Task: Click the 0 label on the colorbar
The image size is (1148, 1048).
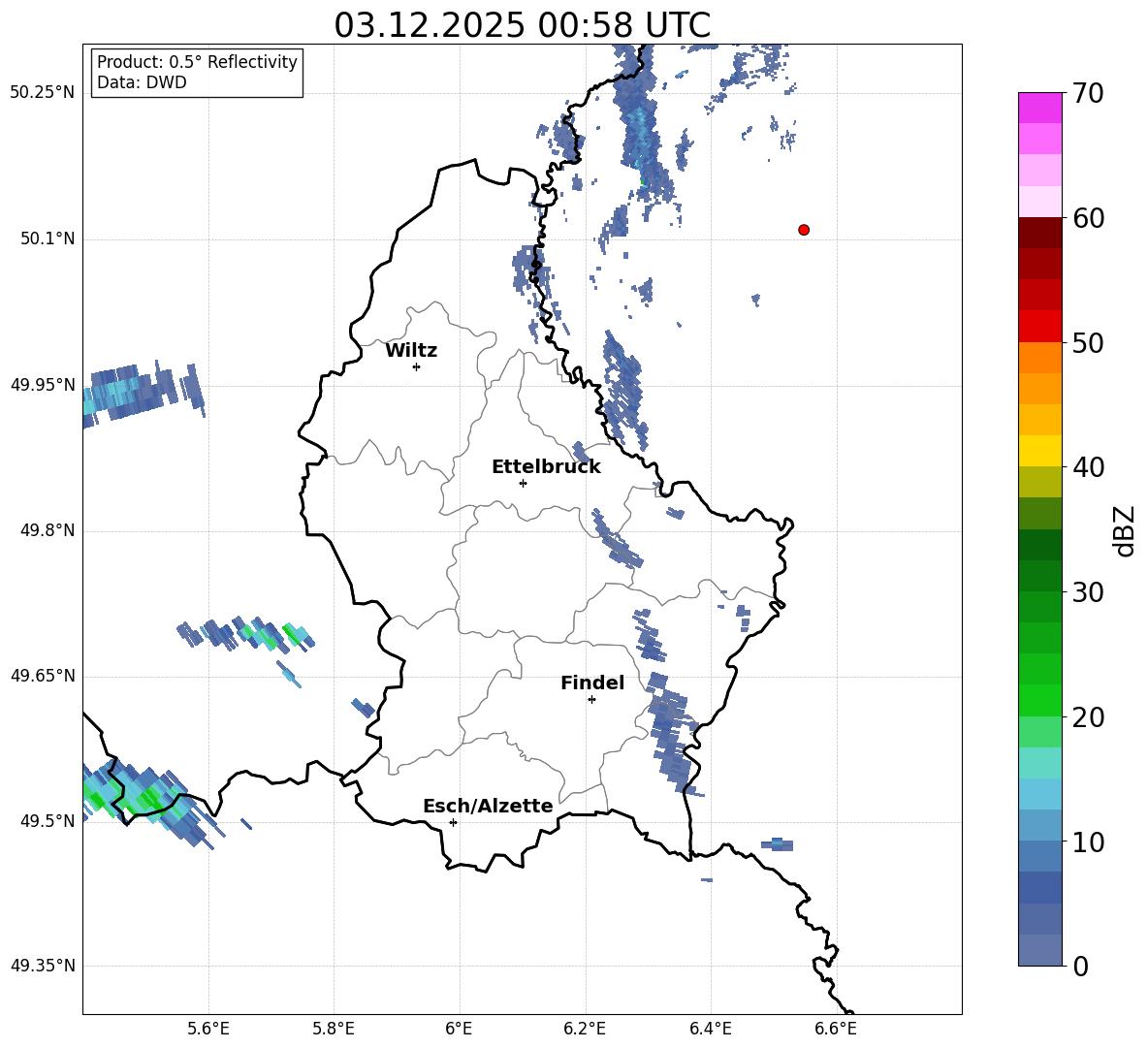Action: [x=1081, y=967]
